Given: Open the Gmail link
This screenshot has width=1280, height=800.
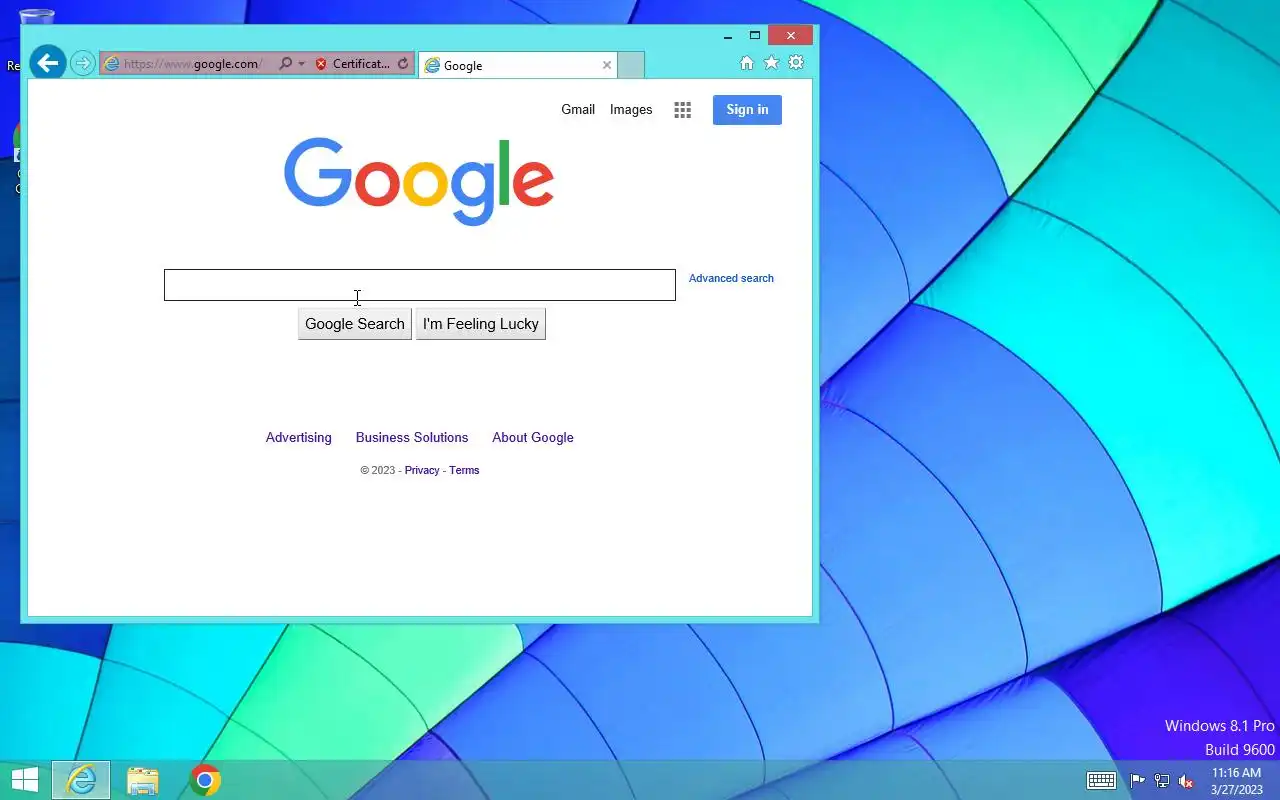Looking at the screenshot, I should (578, 110).
